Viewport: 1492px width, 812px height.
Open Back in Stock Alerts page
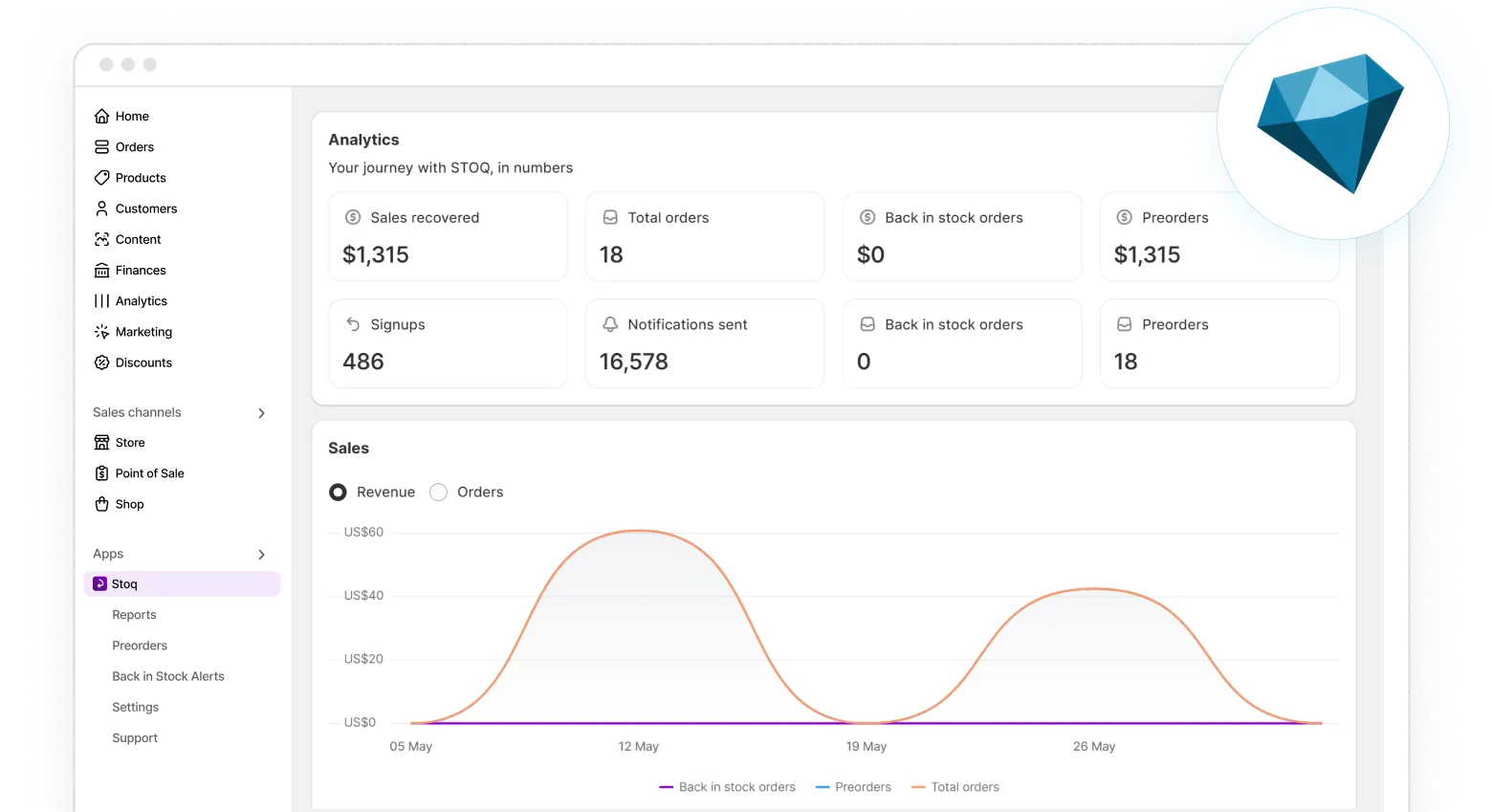[168, 676]
